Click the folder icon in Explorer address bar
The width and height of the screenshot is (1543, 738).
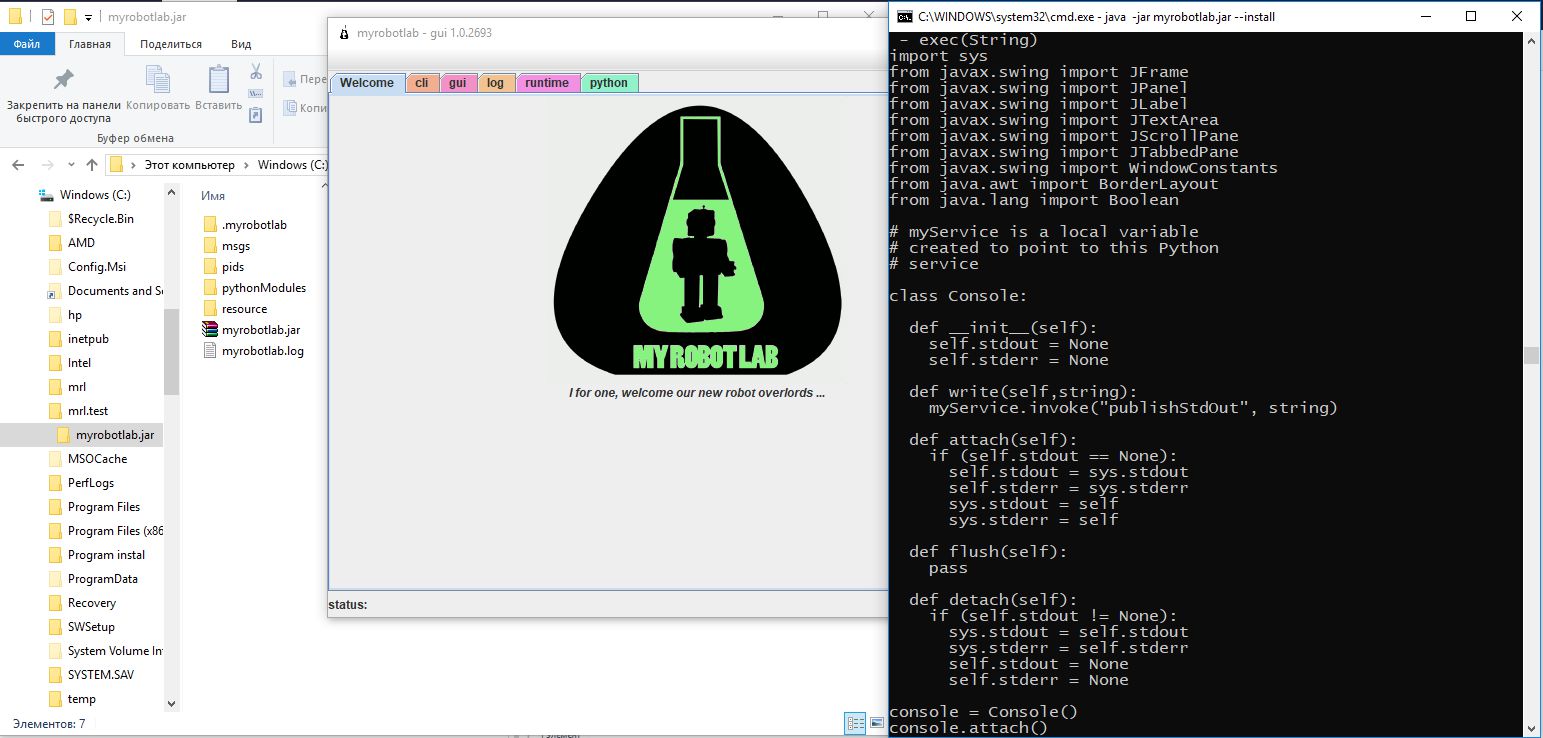116,165
